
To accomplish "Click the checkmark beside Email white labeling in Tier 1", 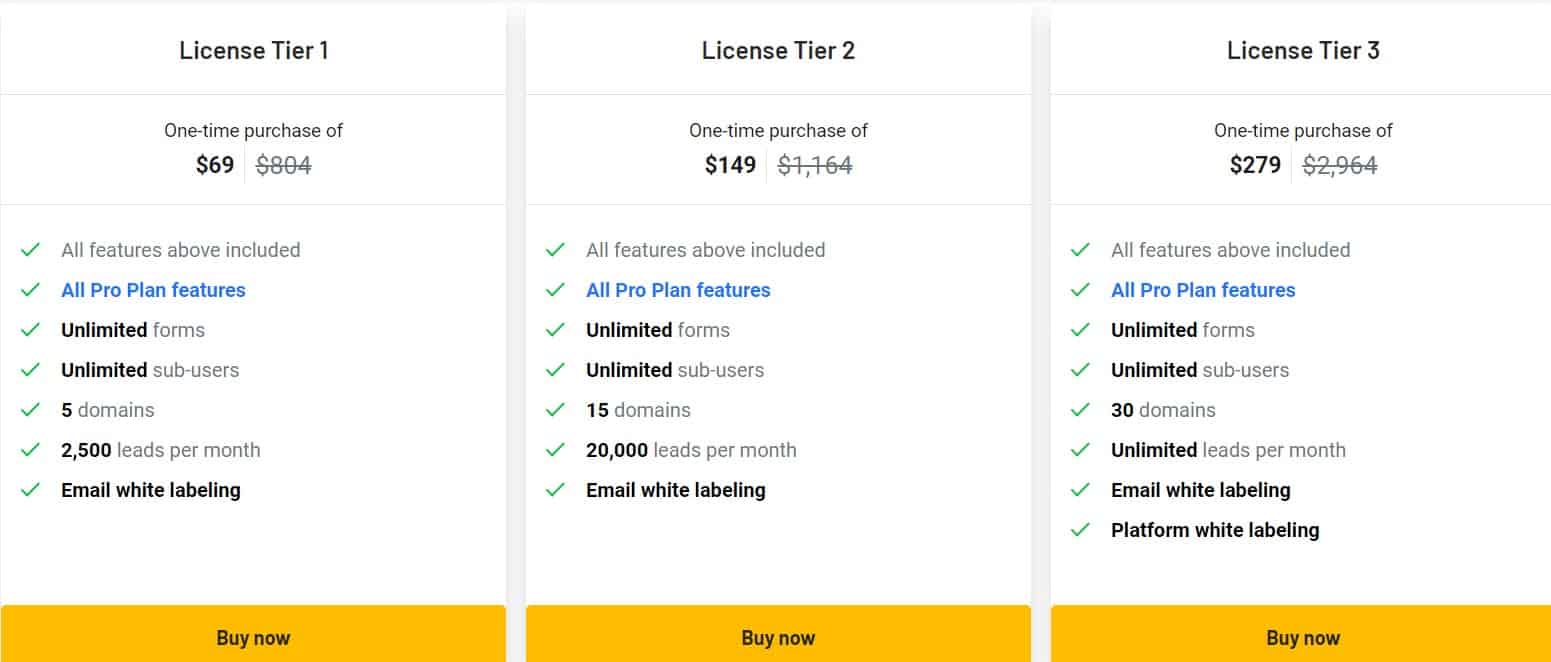I will (31, 490).
